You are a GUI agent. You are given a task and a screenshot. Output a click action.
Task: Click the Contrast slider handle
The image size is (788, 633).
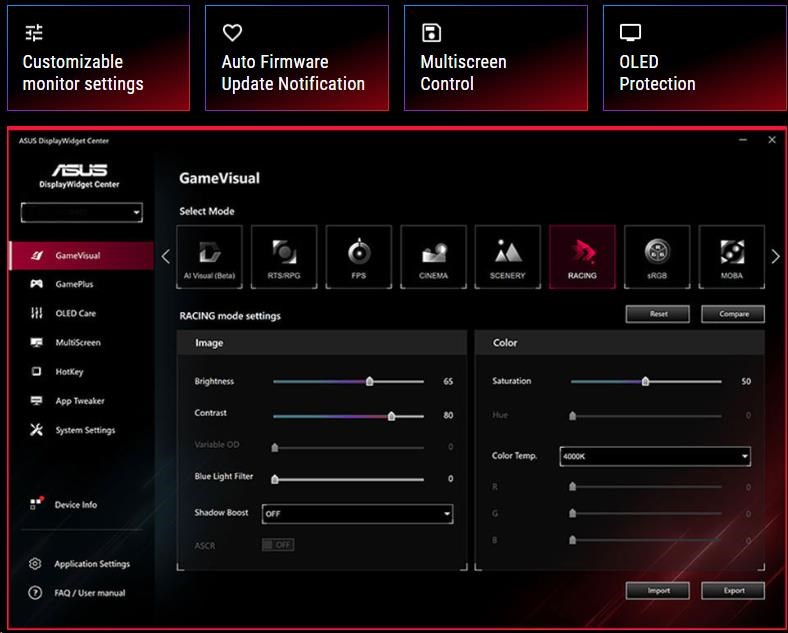(391, 416)
